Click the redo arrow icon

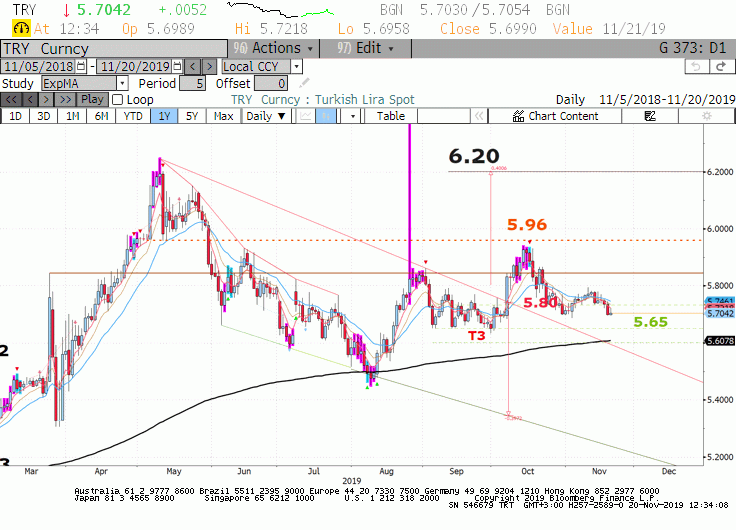pyautogui.click(x=721, y=67)
